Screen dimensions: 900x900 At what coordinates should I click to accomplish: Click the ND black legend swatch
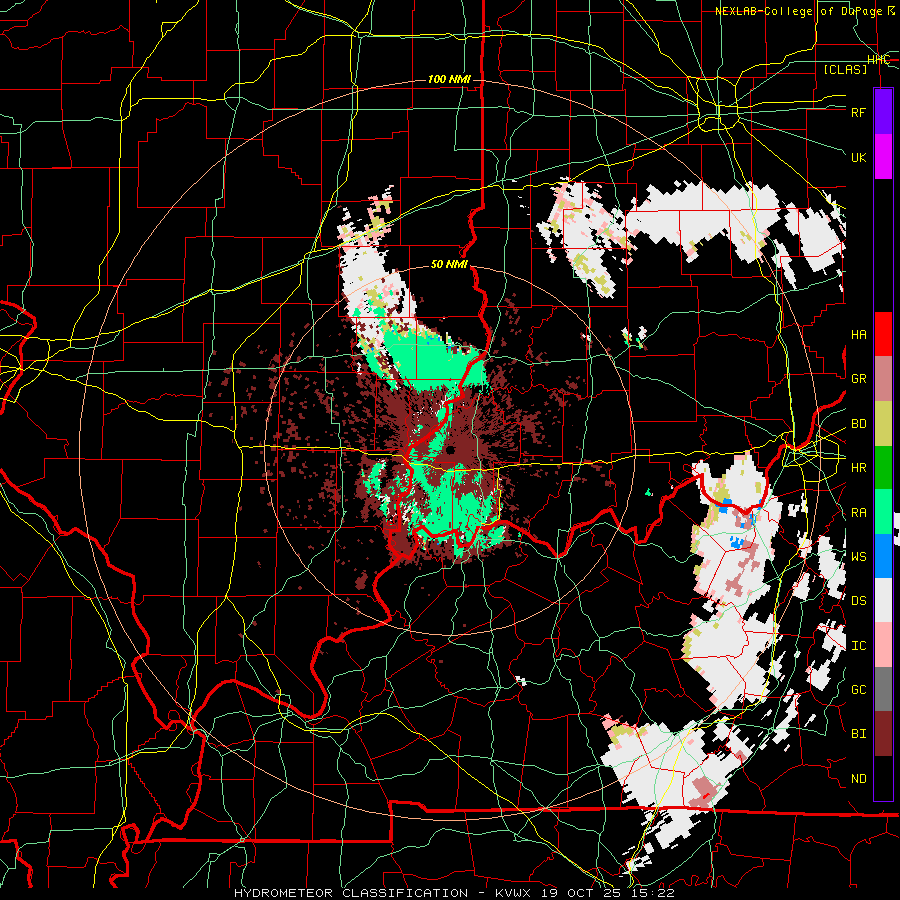(883, 778)
